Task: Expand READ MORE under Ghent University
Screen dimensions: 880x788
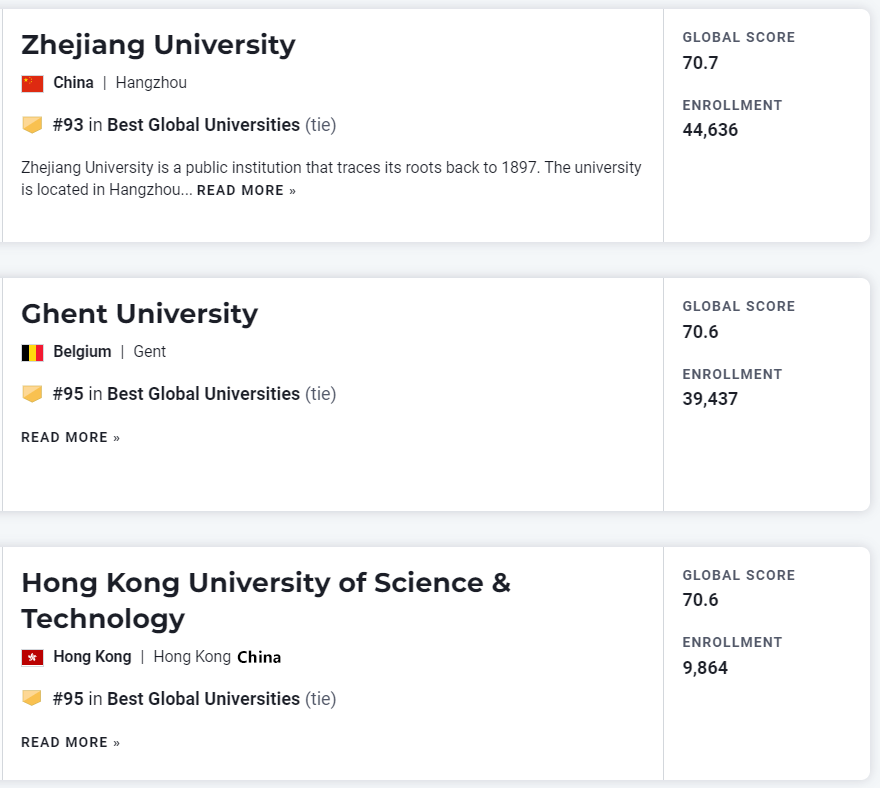Action: click(70, 437)
